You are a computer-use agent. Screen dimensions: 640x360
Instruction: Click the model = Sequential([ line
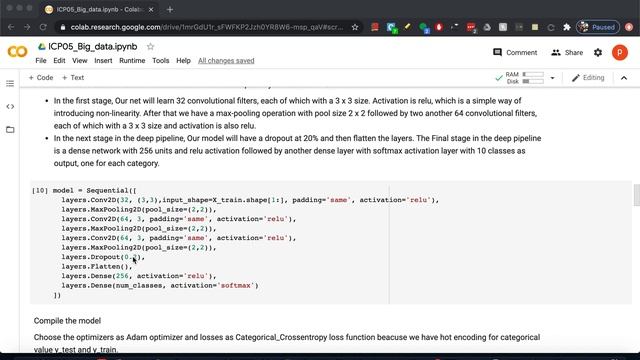95,191
